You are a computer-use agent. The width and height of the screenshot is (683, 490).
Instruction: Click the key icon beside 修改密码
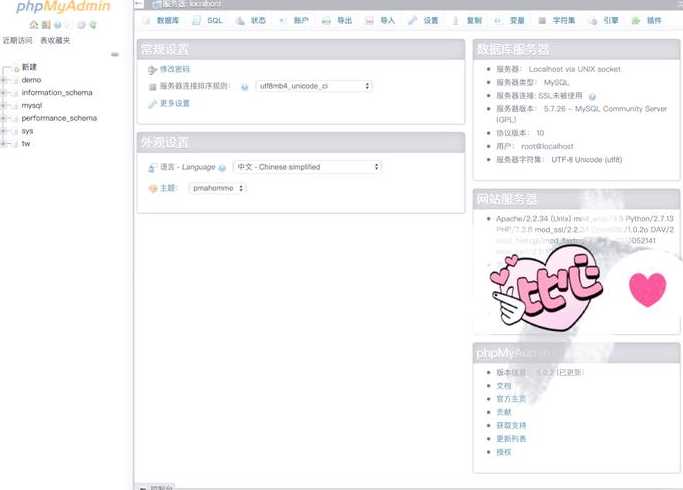tap(152, 70)
